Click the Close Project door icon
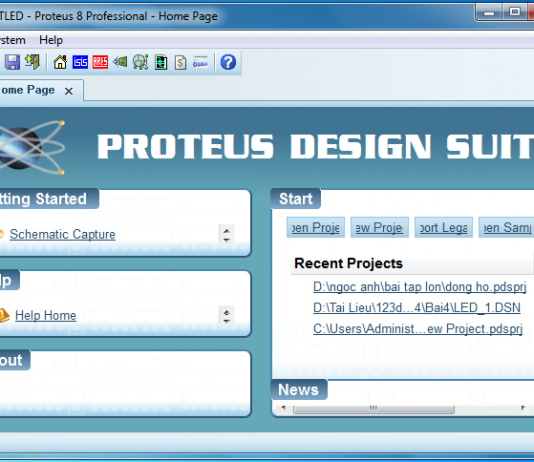534x462 pixels. tap(33, 62)
